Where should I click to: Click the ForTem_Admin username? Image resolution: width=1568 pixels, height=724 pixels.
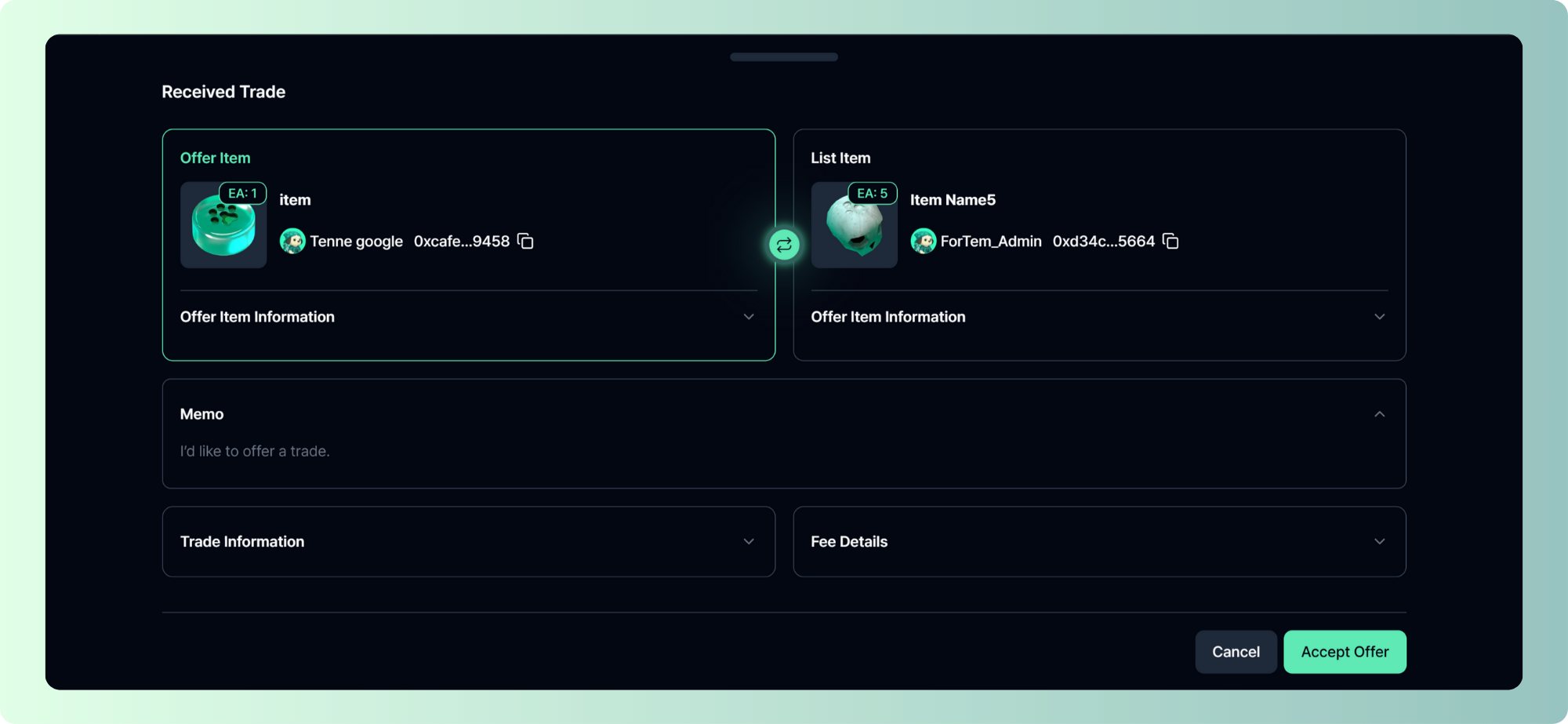(x=991, y=242)
